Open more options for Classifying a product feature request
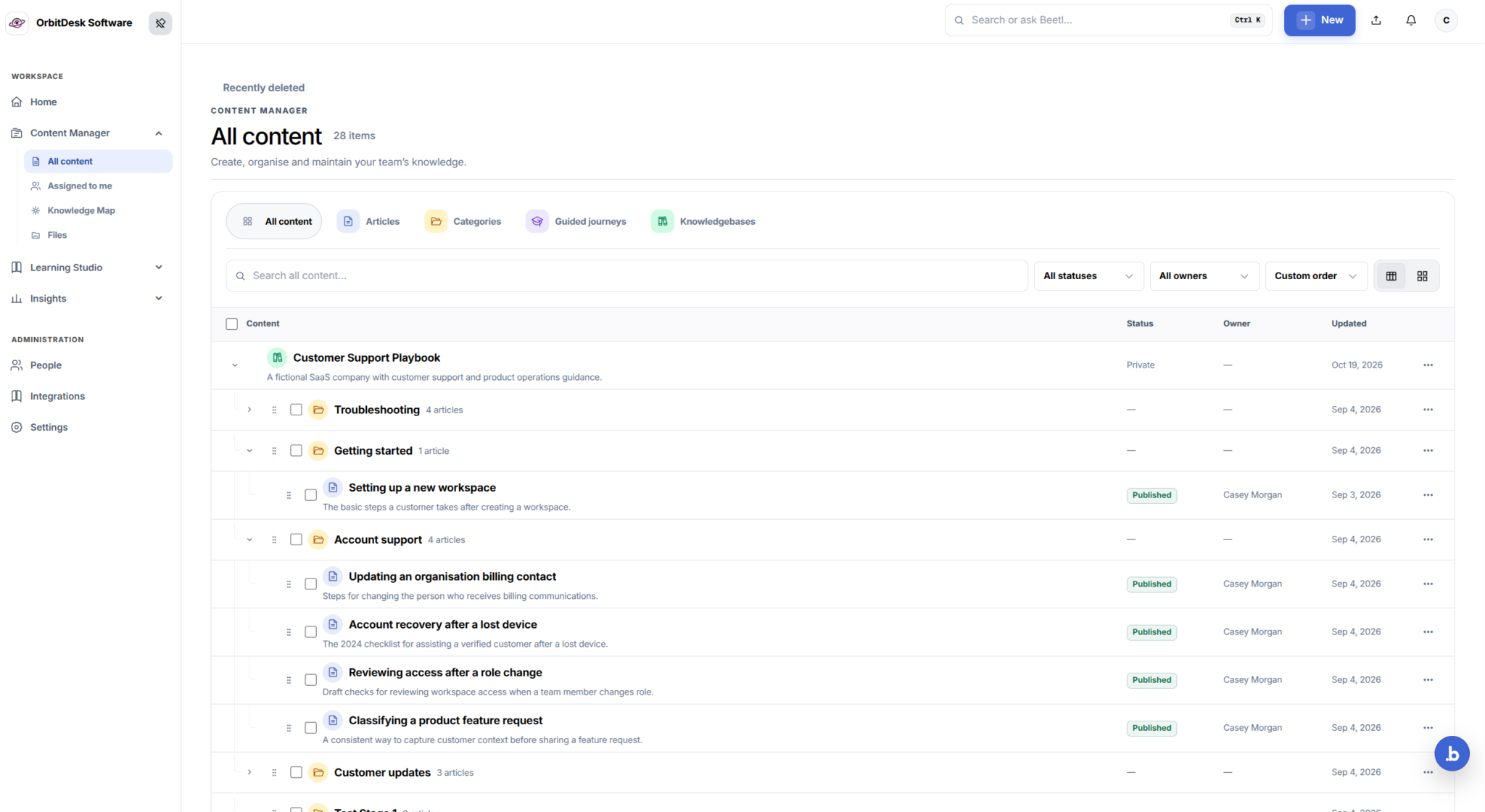The image size is (1485, 812). tap(1428, 728)
